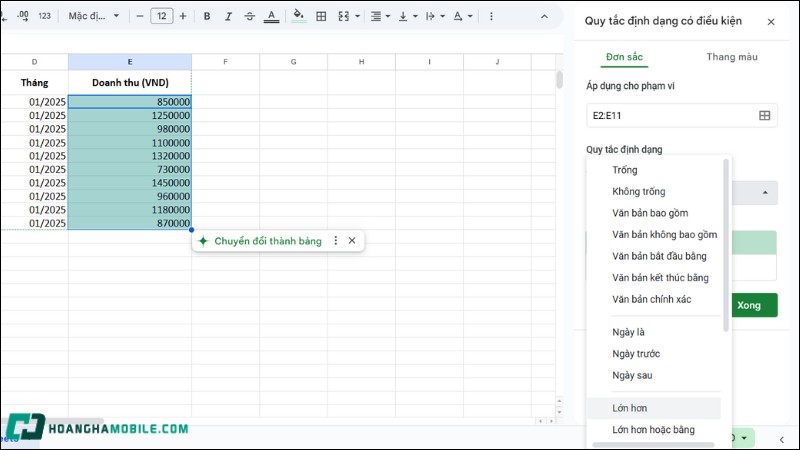The image size is (800, 450).
Task: Toggle strikethrough formatting
Action: [249, 16]
